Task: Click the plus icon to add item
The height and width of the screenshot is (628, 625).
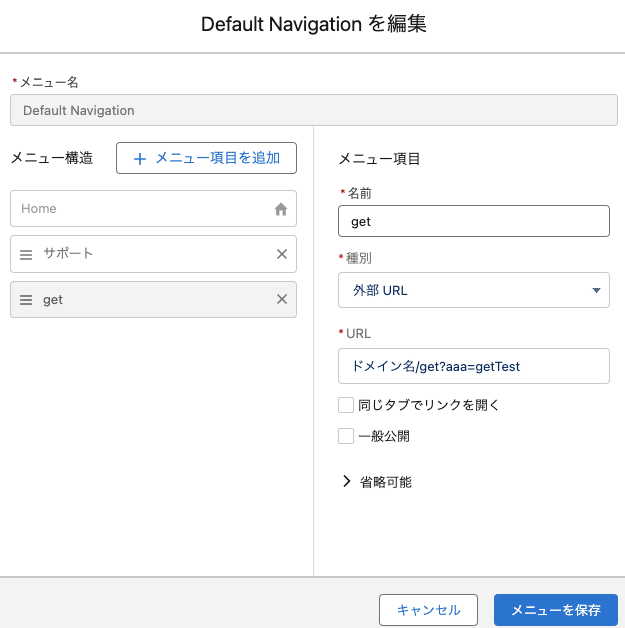Action: pos(140,158)
